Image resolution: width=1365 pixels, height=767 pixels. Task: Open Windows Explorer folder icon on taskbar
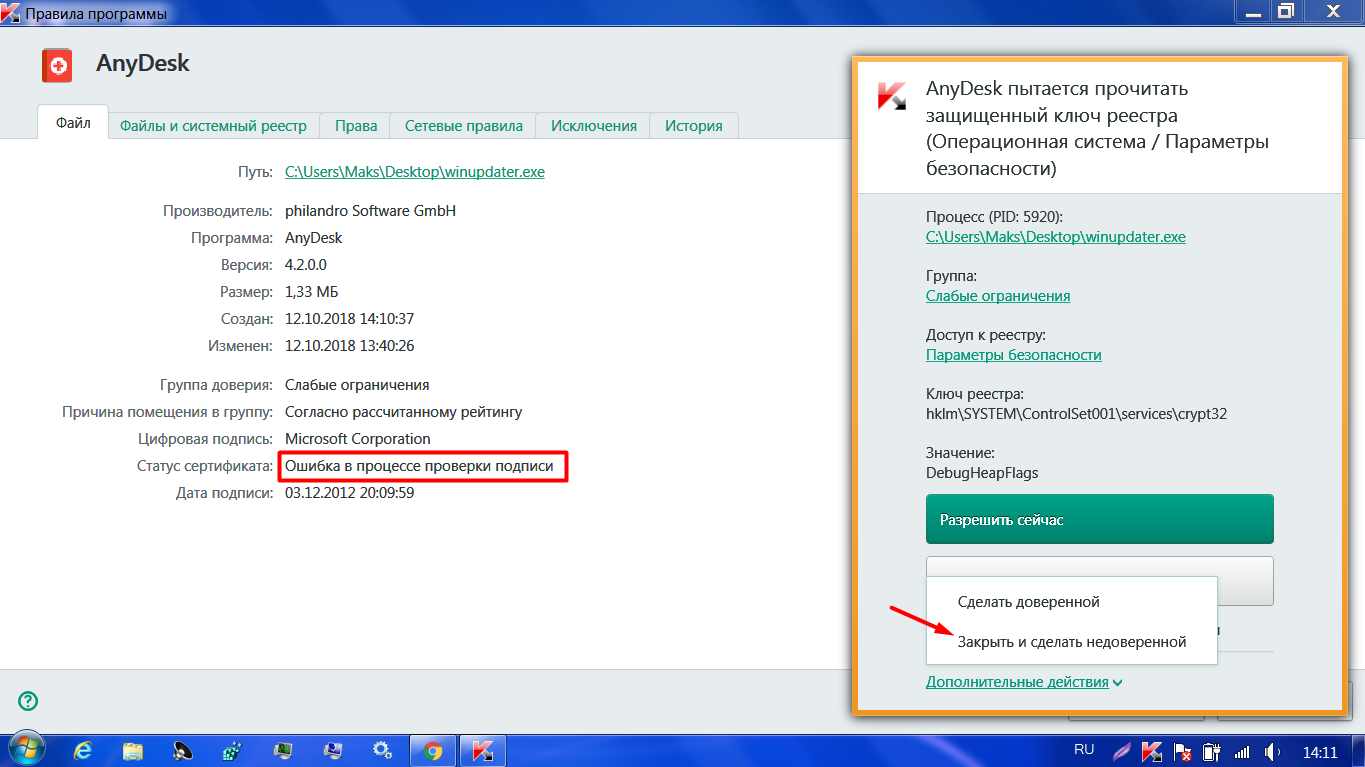pos(134,750)
